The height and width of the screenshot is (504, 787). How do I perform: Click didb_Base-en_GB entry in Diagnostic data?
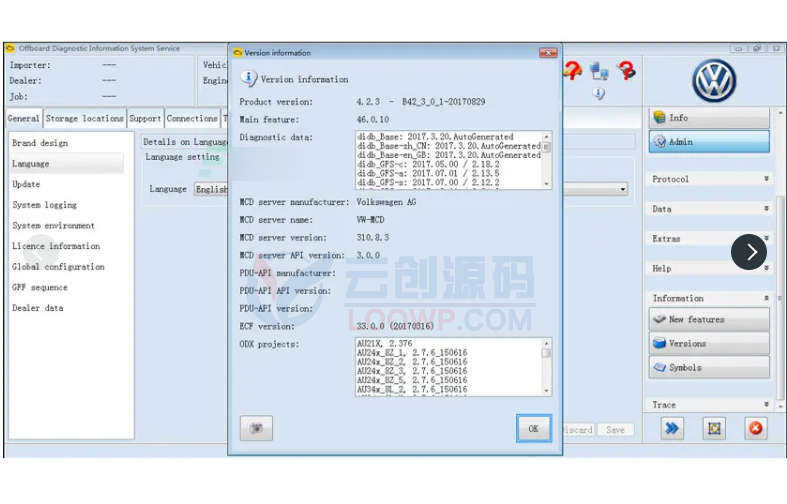[449, 155]
